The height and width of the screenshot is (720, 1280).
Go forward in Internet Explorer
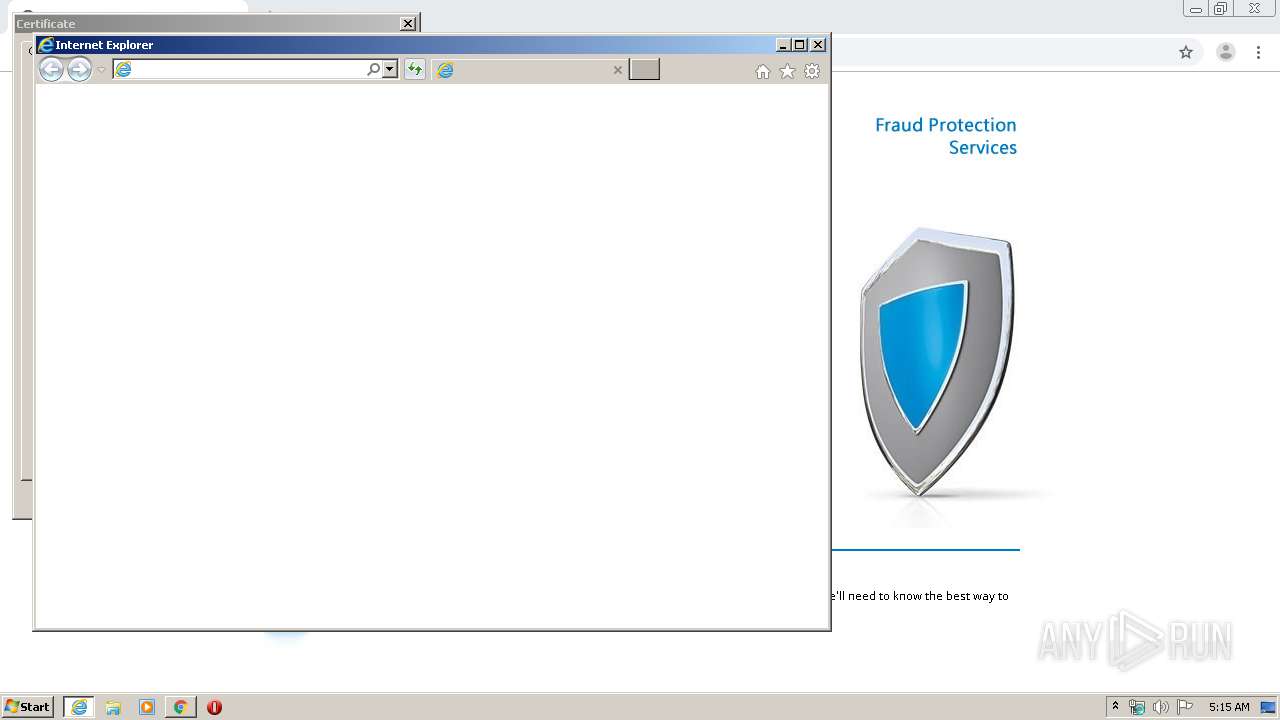[x=79, y=69]
